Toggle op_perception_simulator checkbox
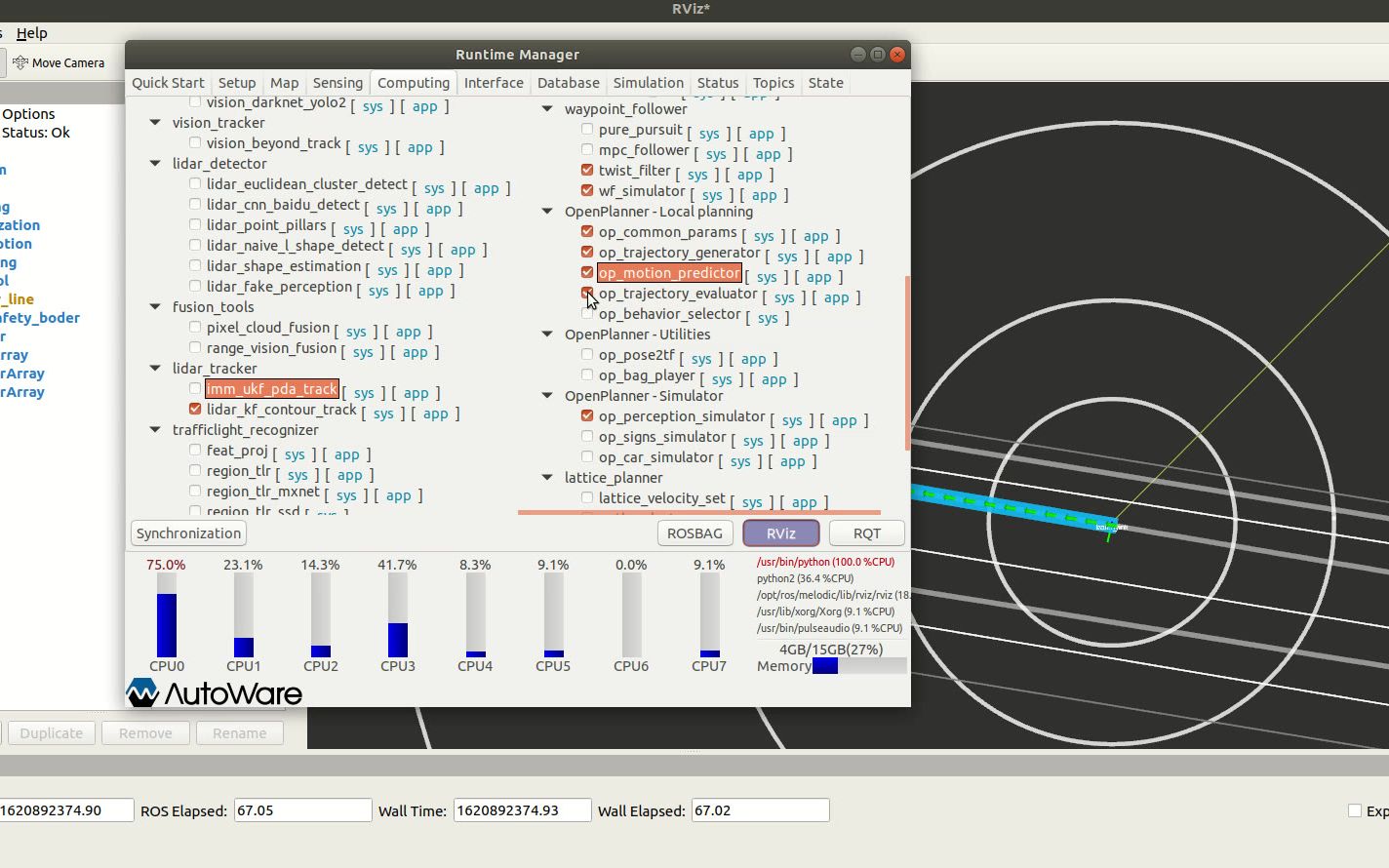The image size is (1389, 868). click(587, 415)
